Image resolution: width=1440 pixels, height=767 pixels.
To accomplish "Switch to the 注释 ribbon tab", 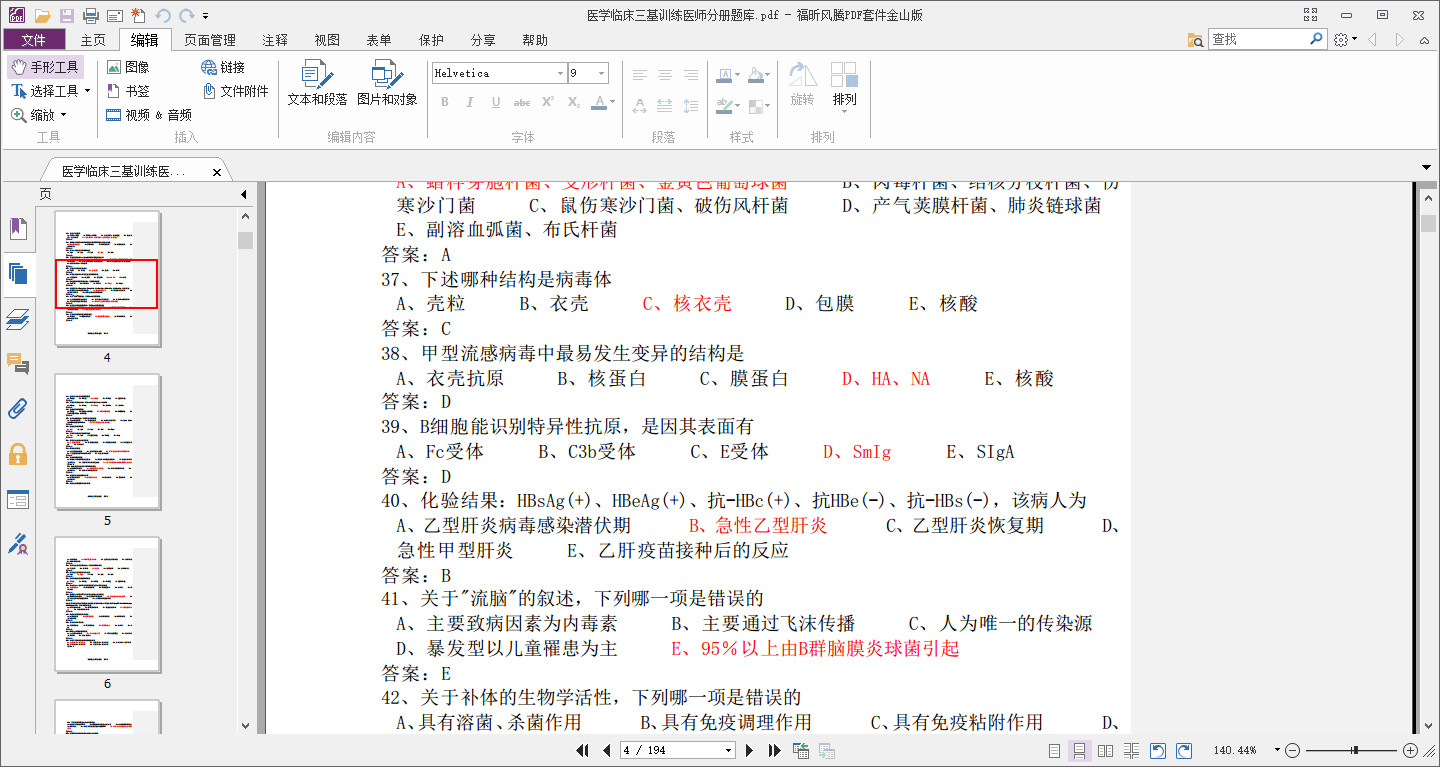I will click(274, 39).
